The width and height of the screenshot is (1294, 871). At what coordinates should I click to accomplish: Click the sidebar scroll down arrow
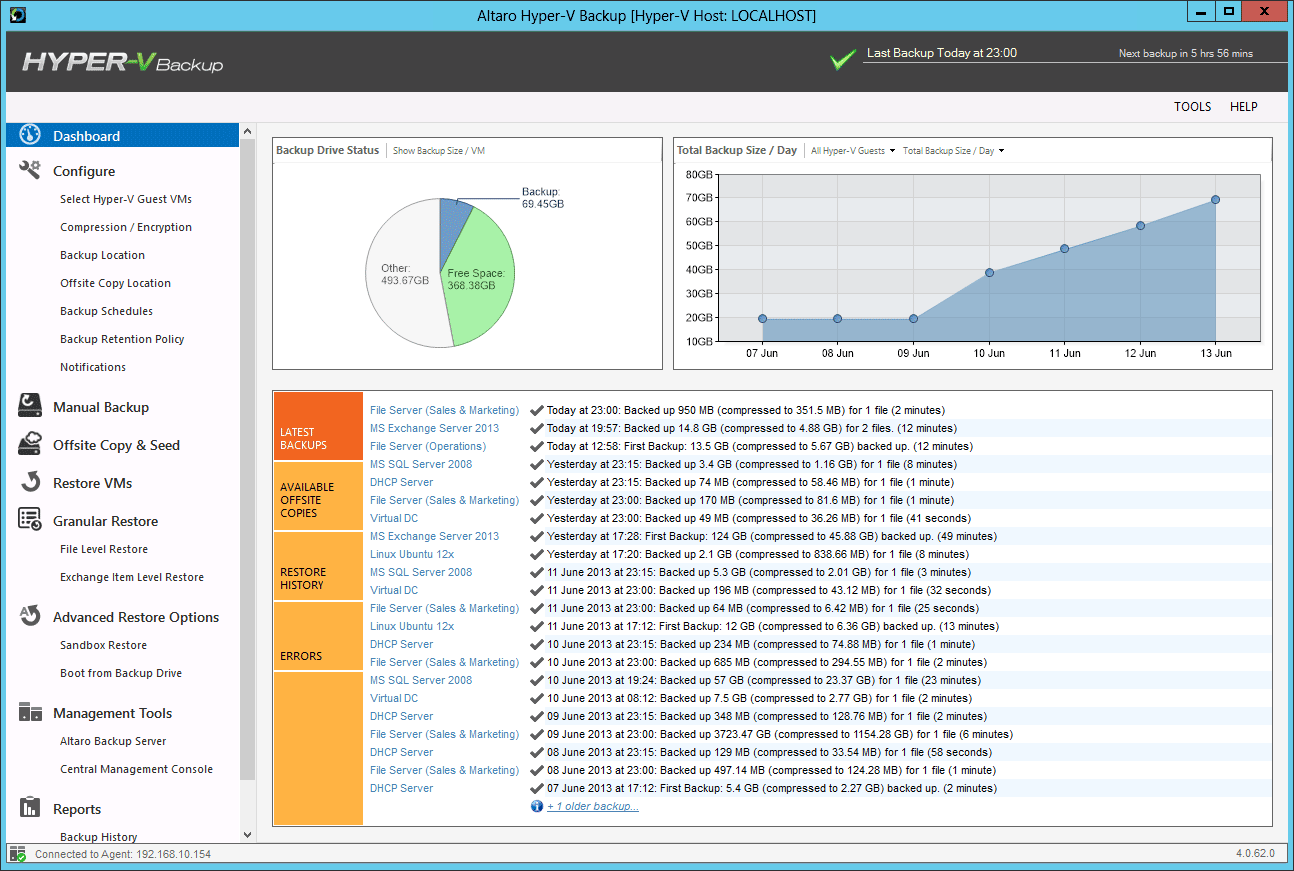[247, 834]
